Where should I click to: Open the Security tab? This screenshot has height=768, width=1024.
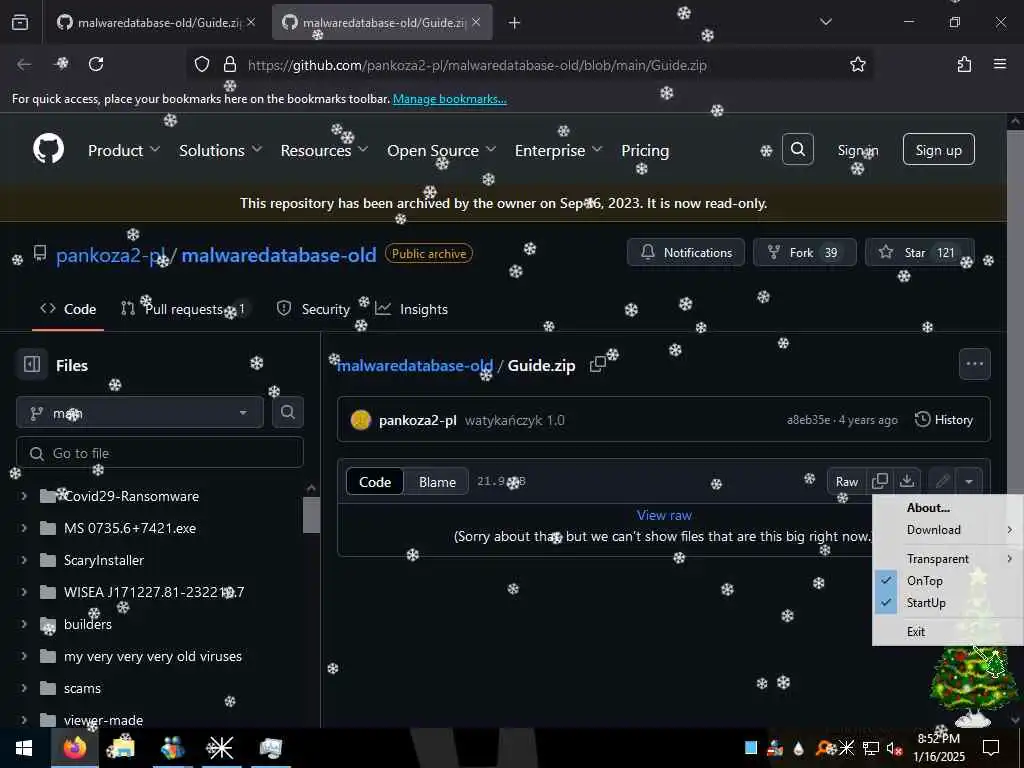[313, 309]
